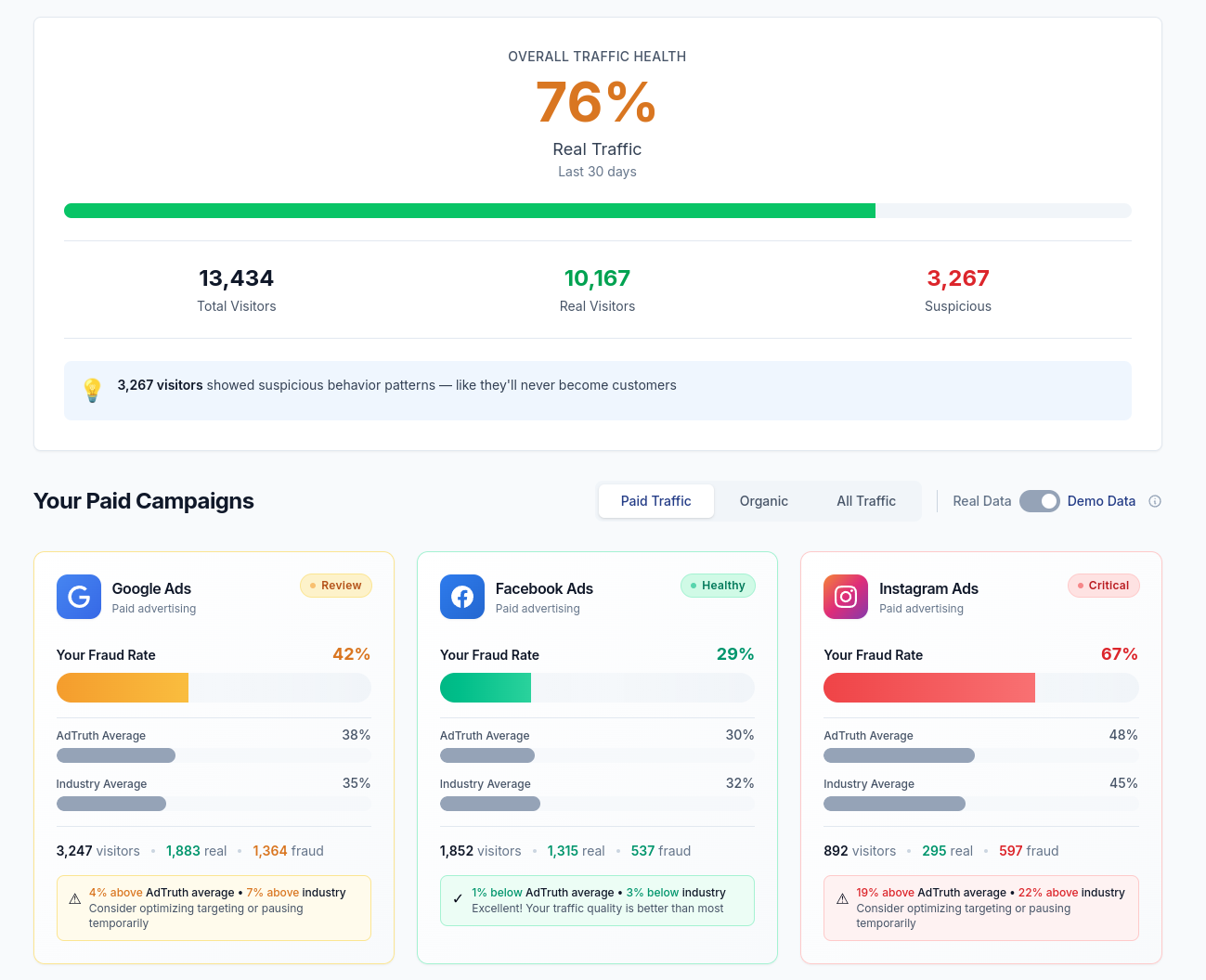The height and width of the screenshot is (980, 1206).
Task: Click the overall traffic health progress bar
Action: 597,211
